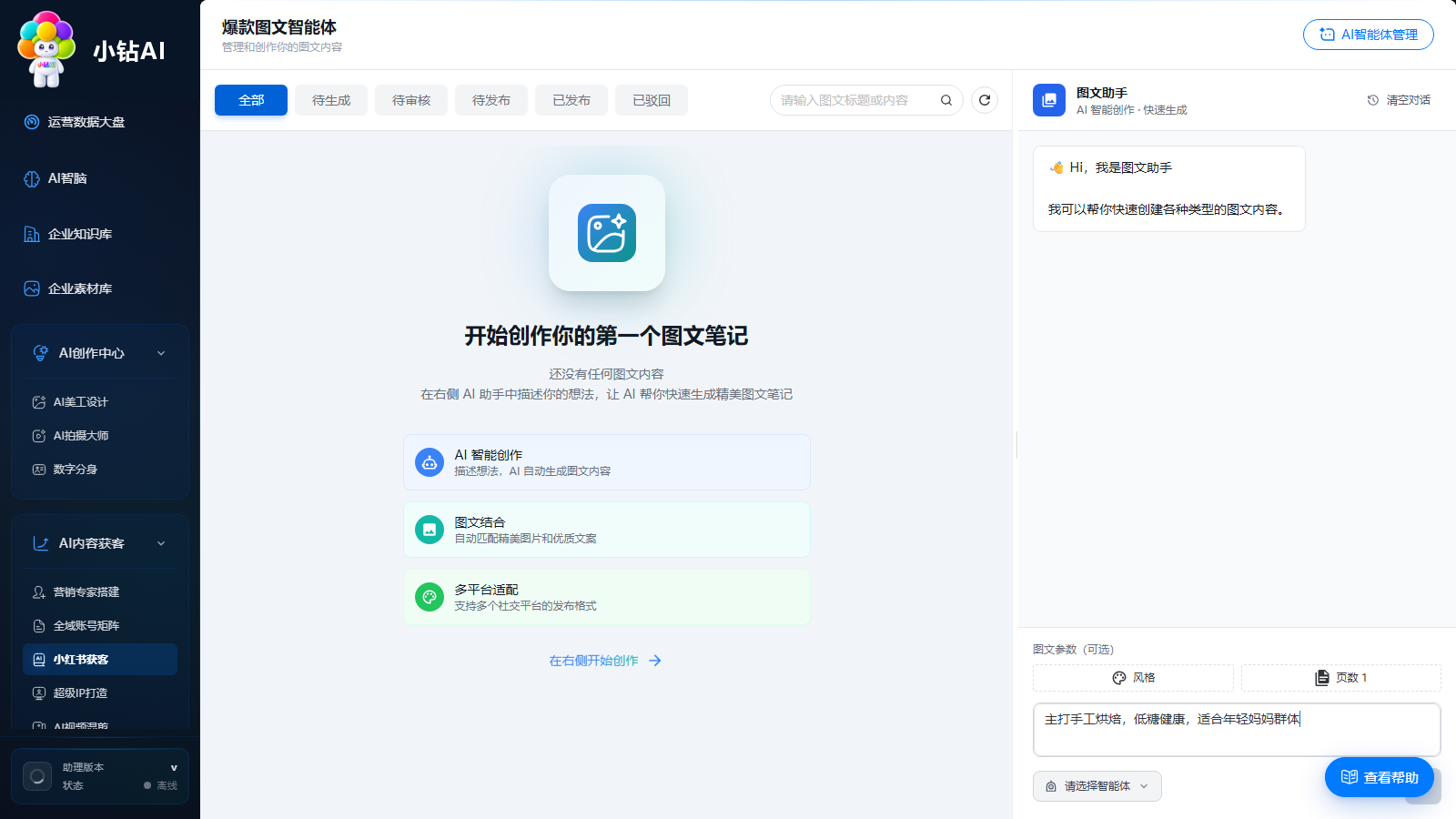
Task: Click the 超级IP打造 icon
Action: 39,693
